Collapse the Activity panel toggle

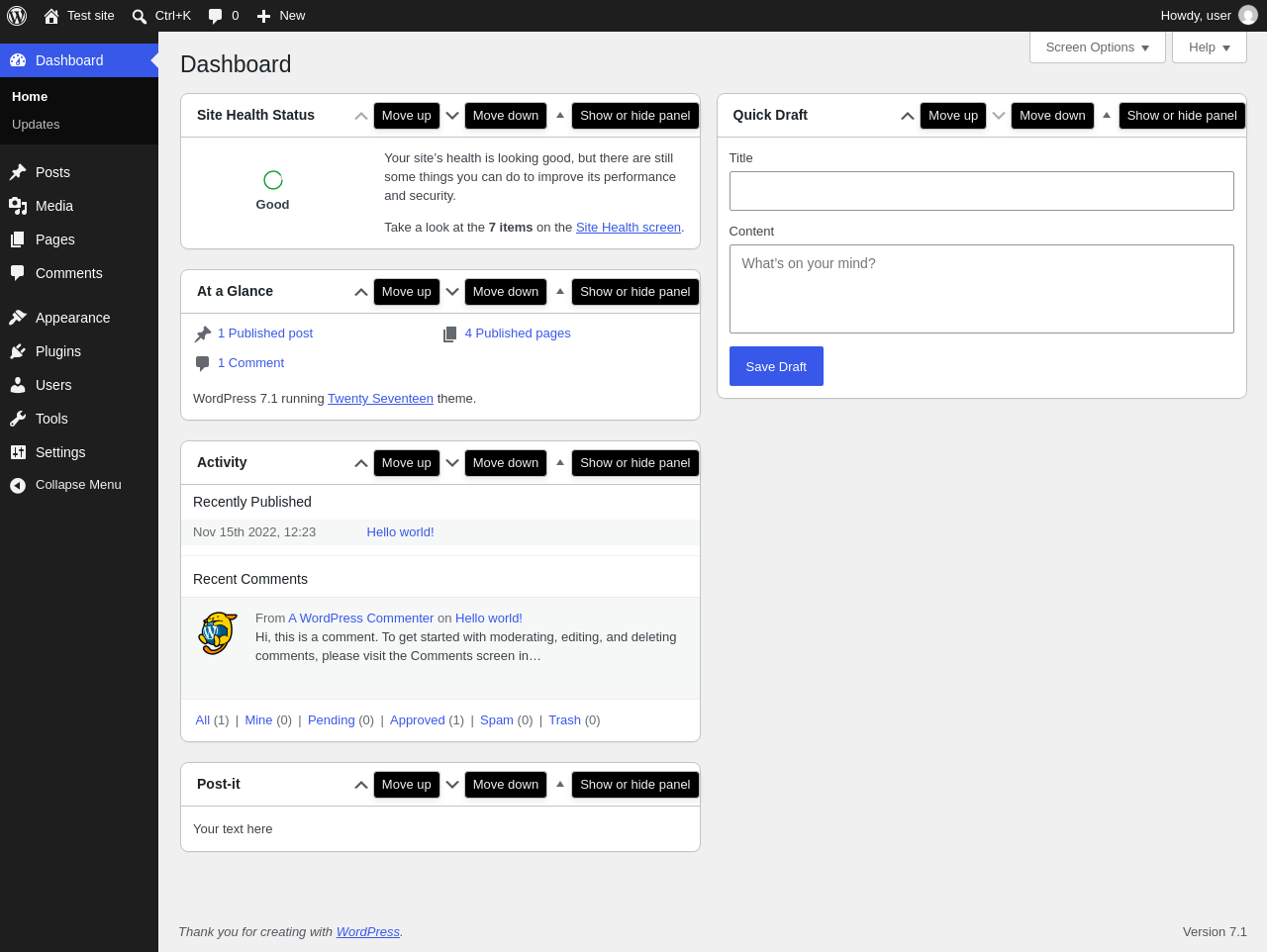(560, 463)
